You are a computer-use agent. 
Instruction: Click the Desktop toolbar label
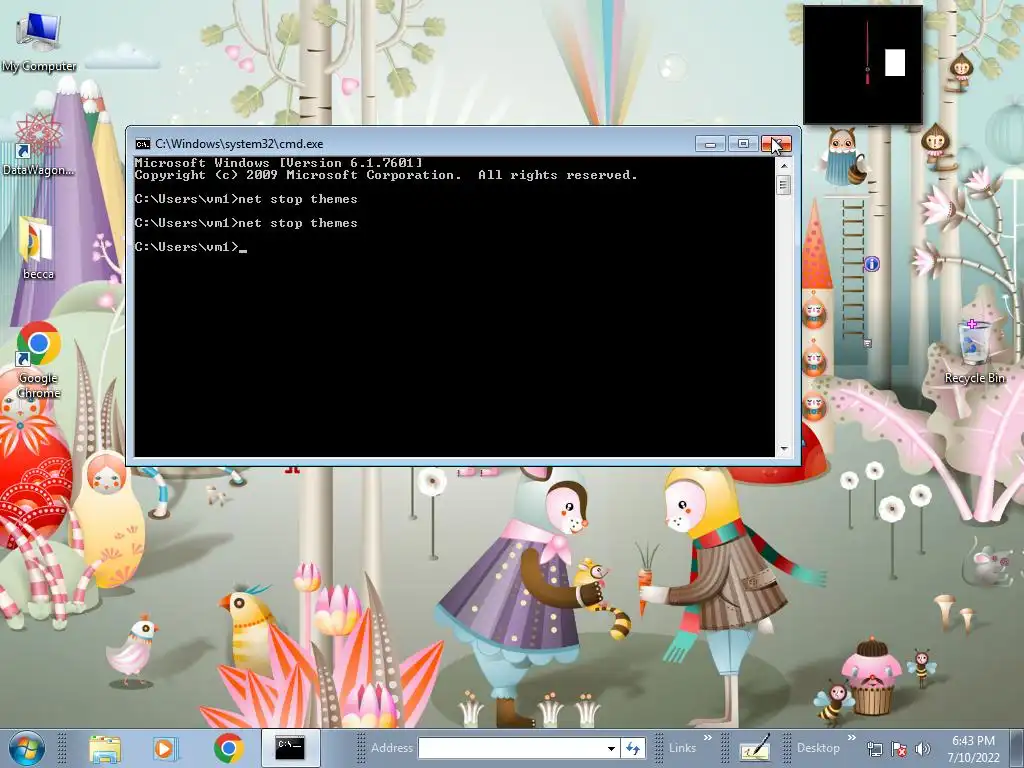(818, 748)
